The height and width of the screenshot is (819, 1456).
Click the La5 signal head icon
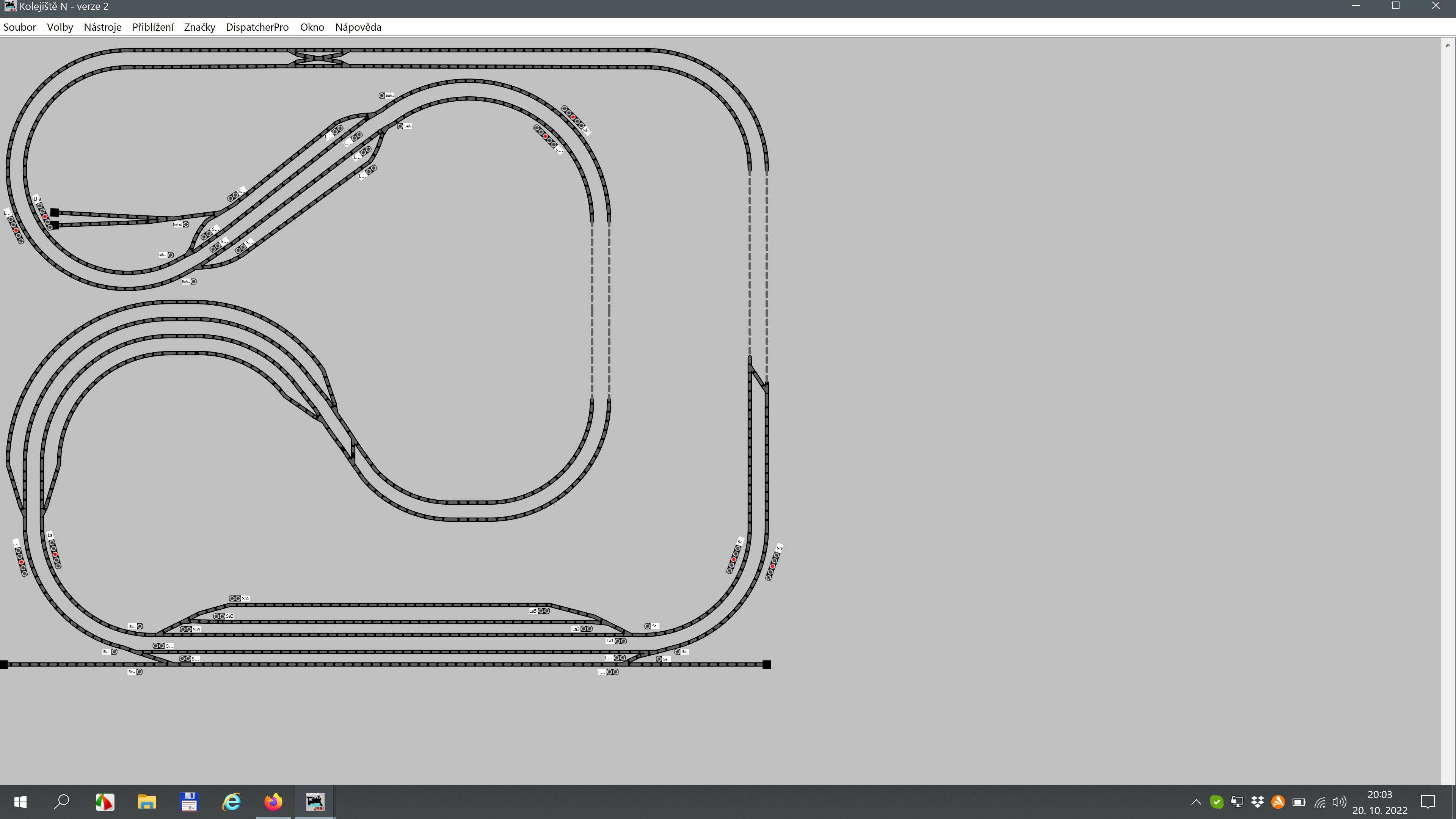pos(544,610)
